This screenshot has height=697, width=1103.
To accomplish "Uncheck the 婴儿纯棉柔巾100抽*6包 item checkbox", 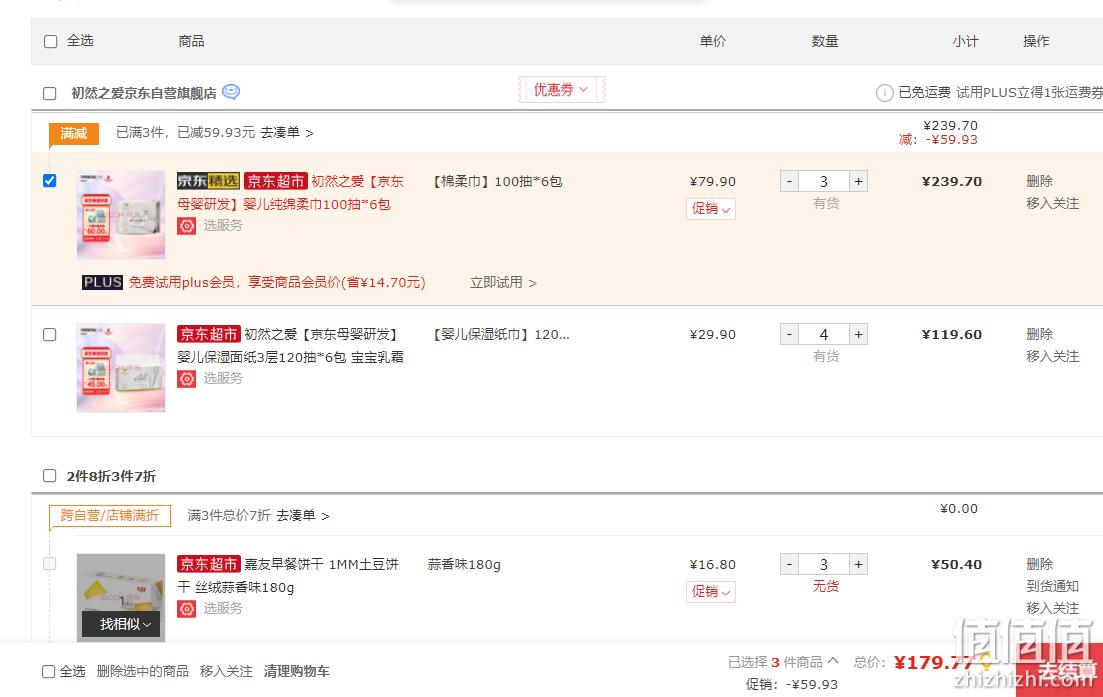I will coord(49,181).
